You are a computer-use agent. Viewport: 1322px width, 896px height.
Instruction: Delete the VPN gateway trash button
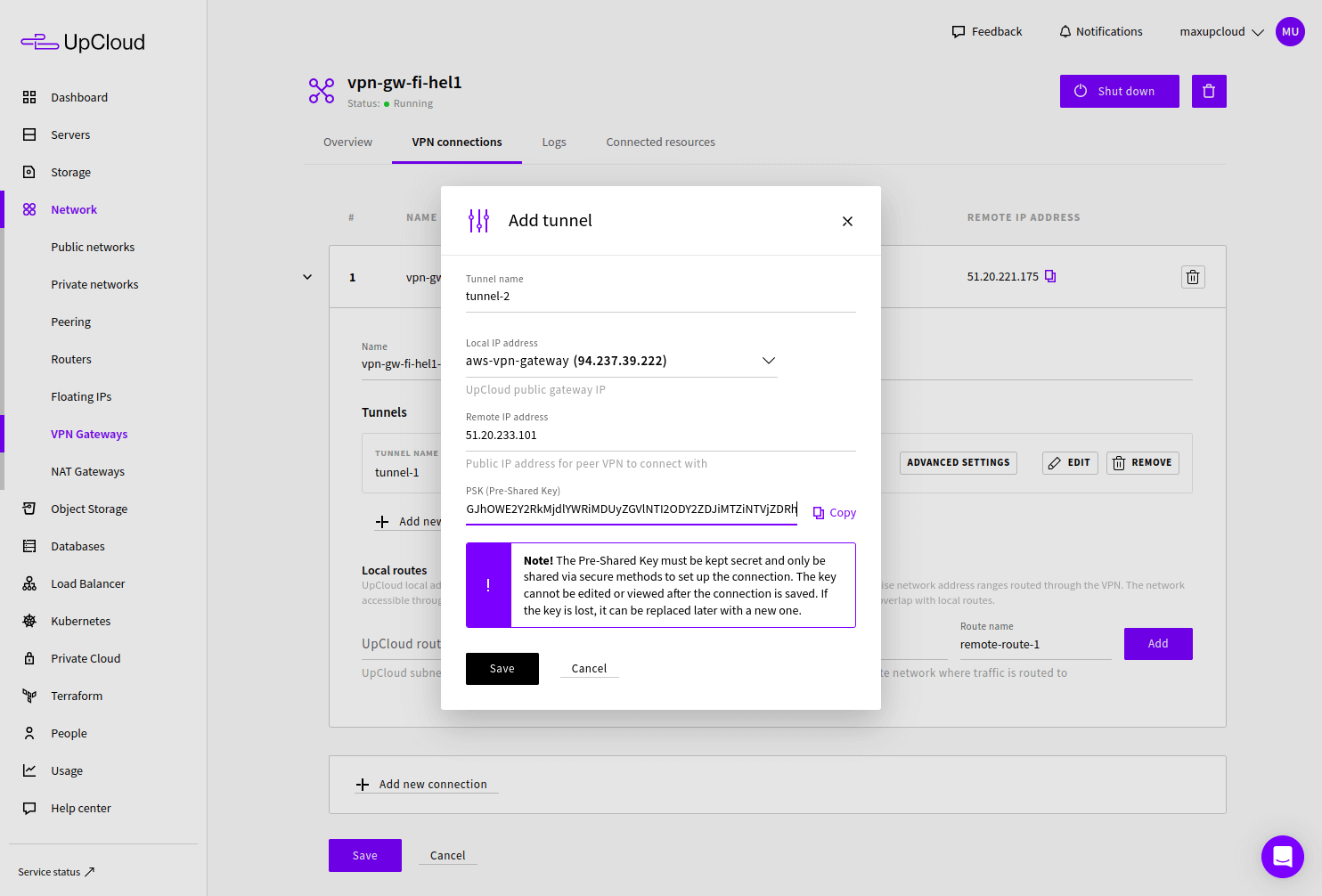[x=1209, y=91]
